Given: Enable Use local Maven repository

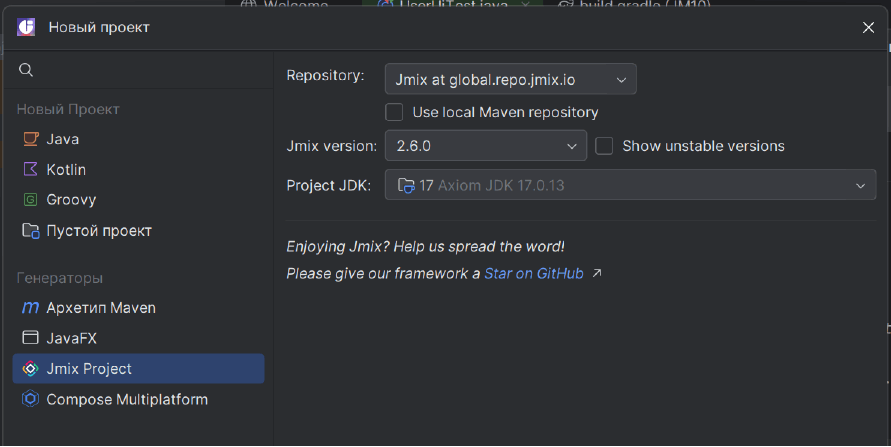Looking at the screenshot, I should tap(395, 112).
